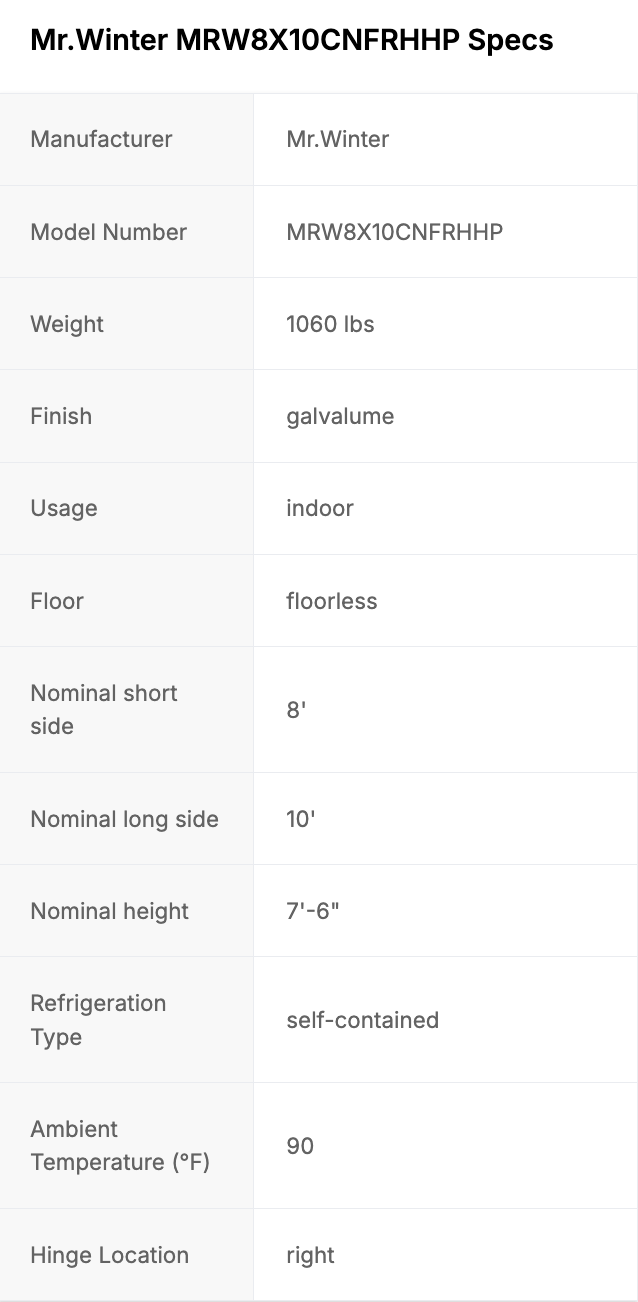The height and width of the screenshot is (1302, 638).
Task: Click the Mr.Winter manufacturer value
Action: click(x=337, y=139)
